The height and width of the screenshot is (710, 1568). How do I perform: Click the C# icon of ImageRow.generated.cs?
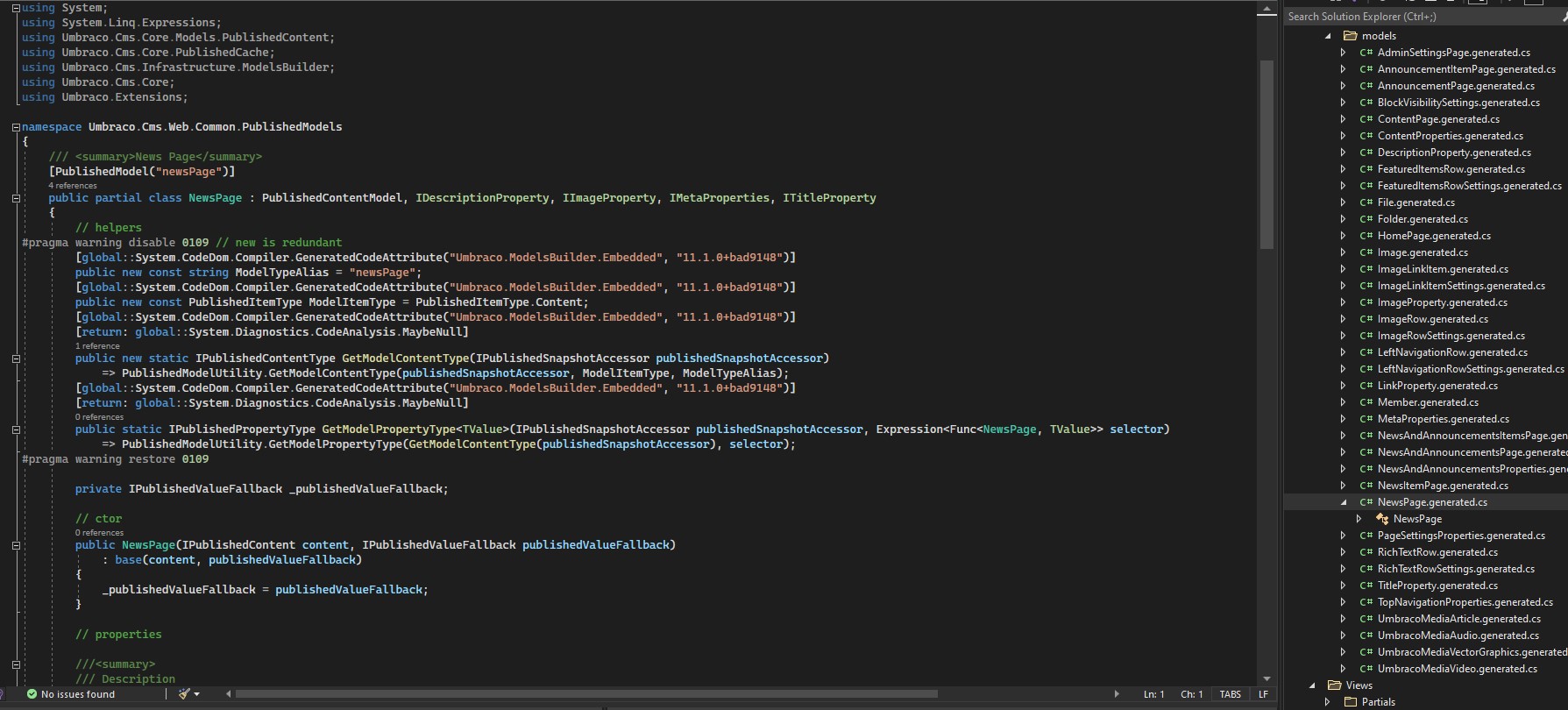pyautogui.click(x=1366, y=319)
